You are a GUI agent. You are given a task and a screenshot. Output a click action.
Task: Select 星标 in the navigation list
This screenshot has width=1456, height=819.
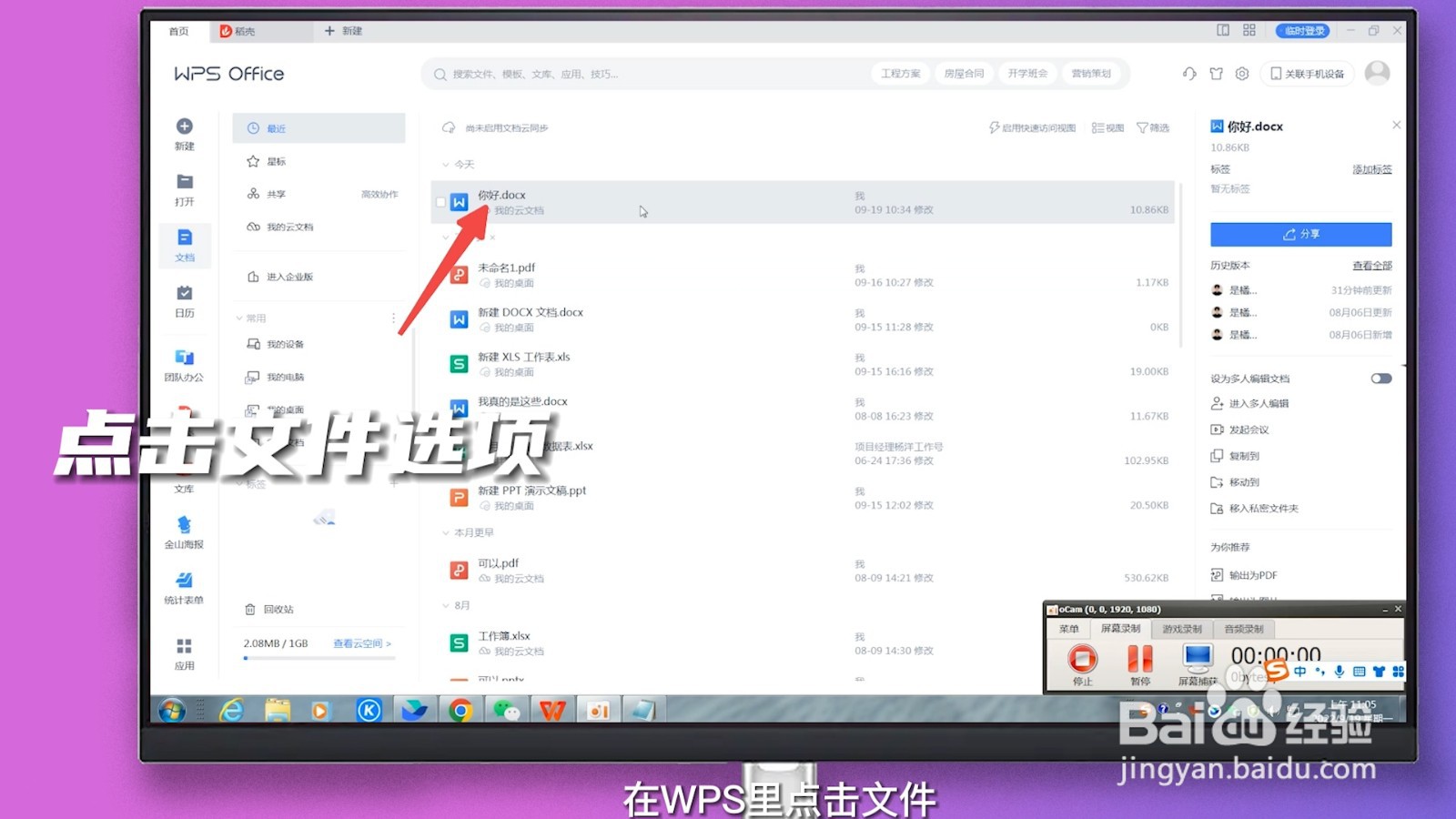318,161
